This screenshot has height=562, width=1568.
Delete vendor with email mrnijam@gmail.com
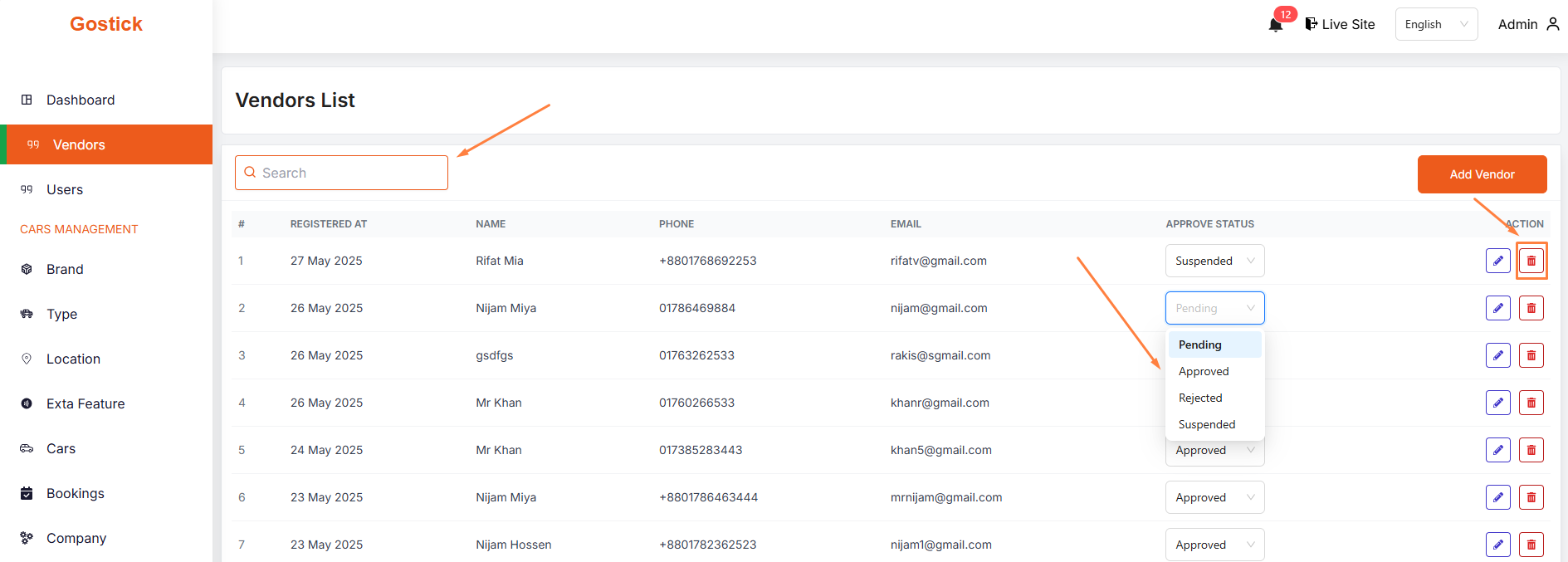coord(1531,497)
